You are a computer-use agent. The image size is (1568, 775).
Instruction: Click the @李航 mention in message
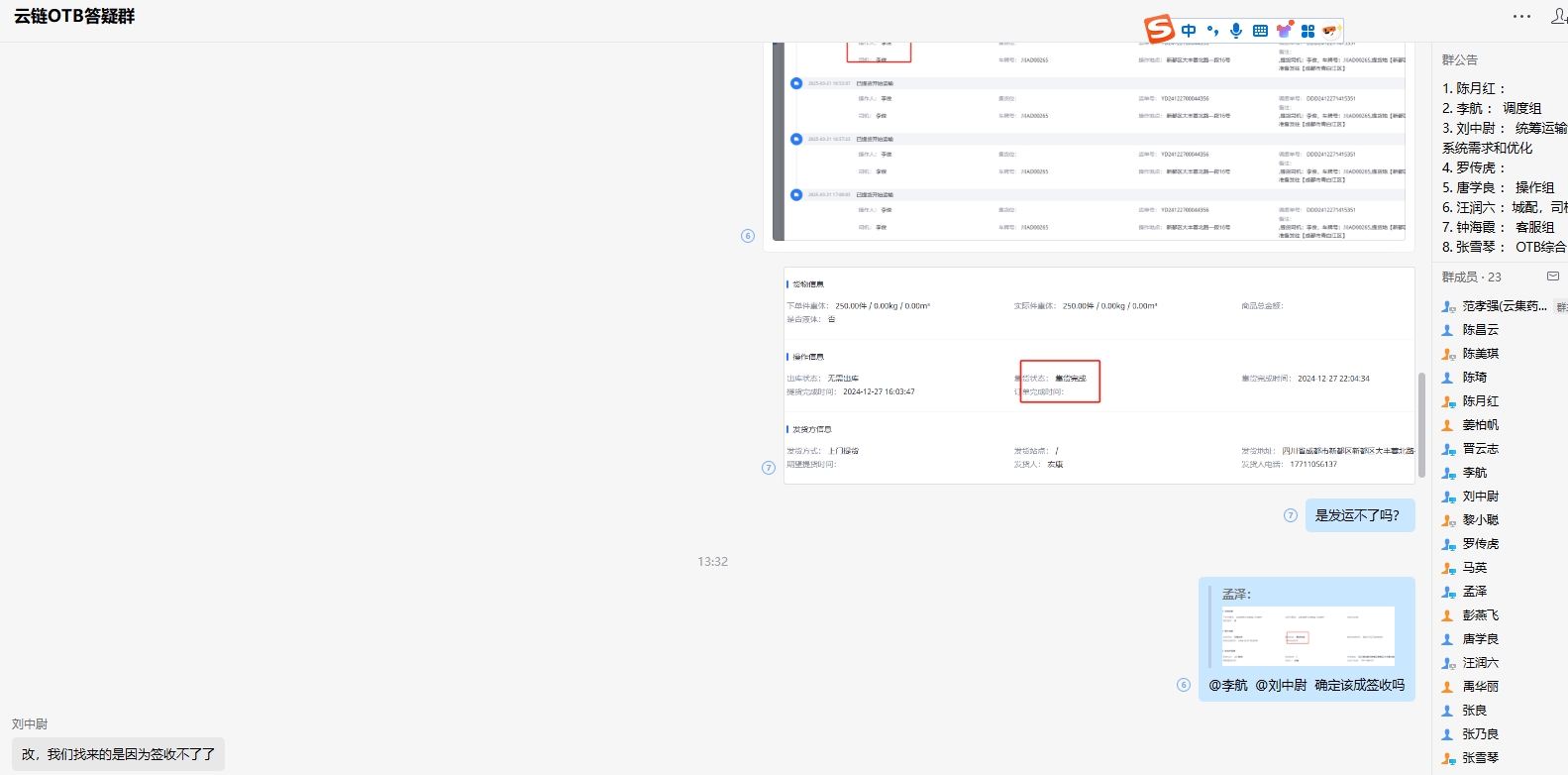tap(1228, 685)
